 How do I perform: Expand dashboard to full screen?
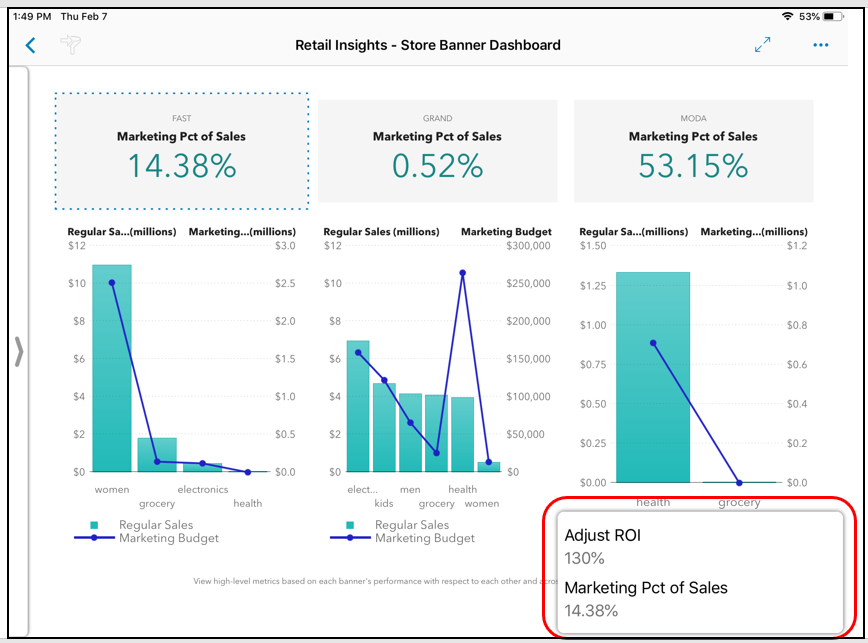click(x=763, y=45)
